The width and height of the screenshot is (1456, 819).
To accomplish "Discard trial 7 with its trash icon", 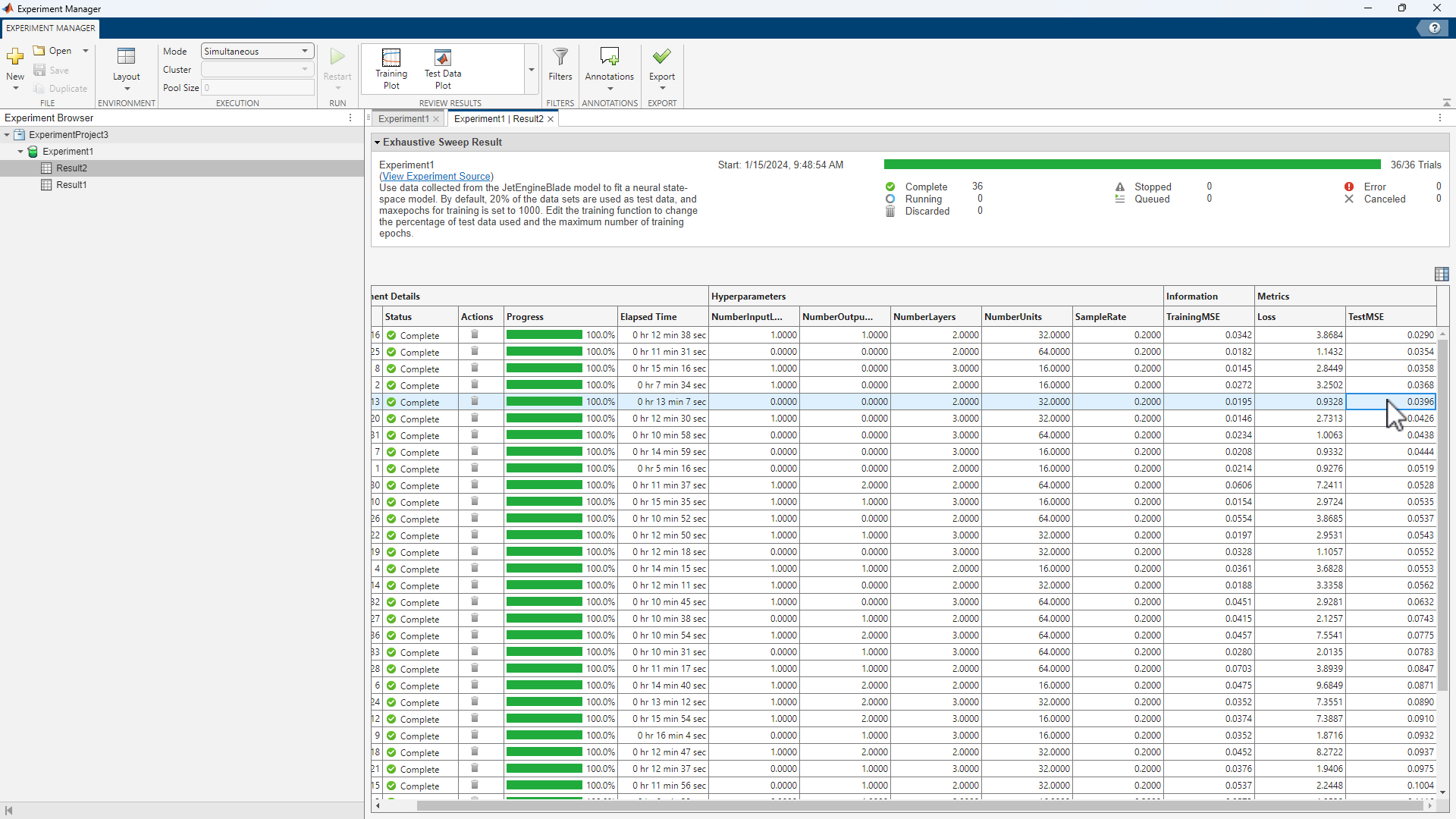I will coord(475,452).
